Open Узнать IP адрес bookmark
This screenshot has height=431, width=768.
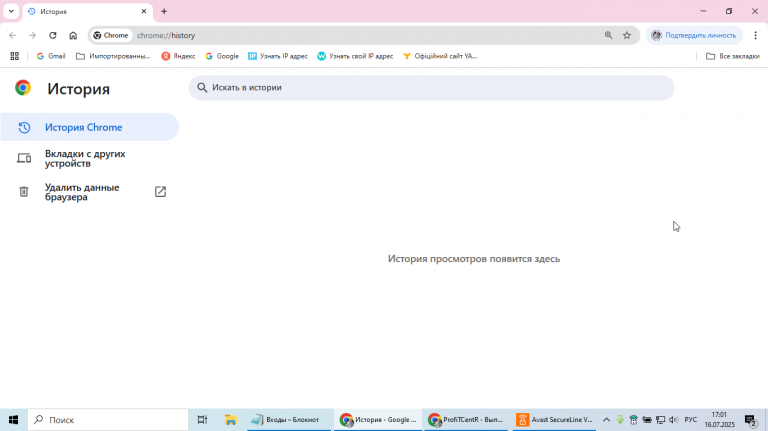pyautogui.click(x=278, y=56)
